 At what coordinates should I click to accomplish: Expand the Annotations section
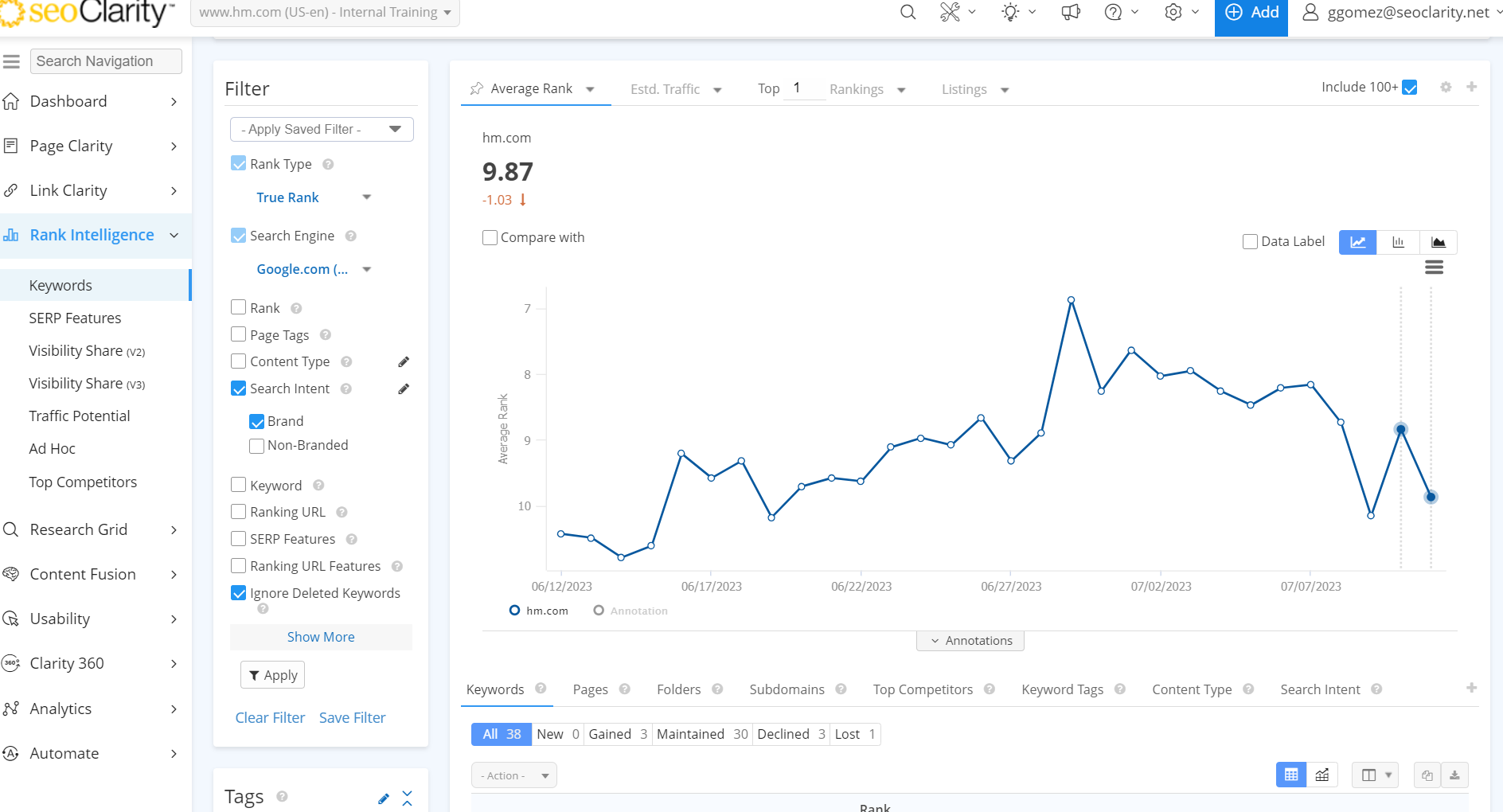[x=970, y=641]
